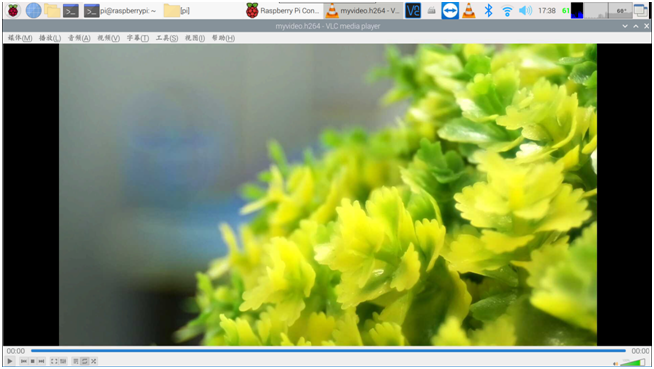The width and height of the screenshot is (654, 369).
Task: Open the 视频(V) menu
Action: coord(108,38)
